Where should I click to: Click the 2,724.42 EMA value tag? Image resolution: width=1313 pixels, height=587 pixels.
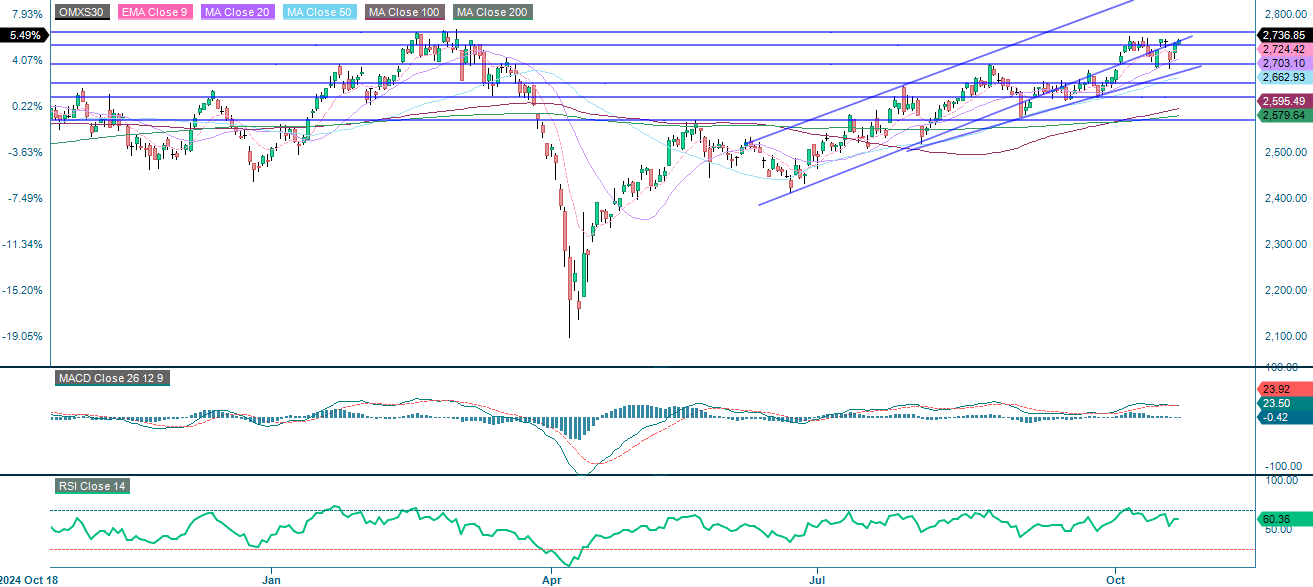click(1283, 49)
